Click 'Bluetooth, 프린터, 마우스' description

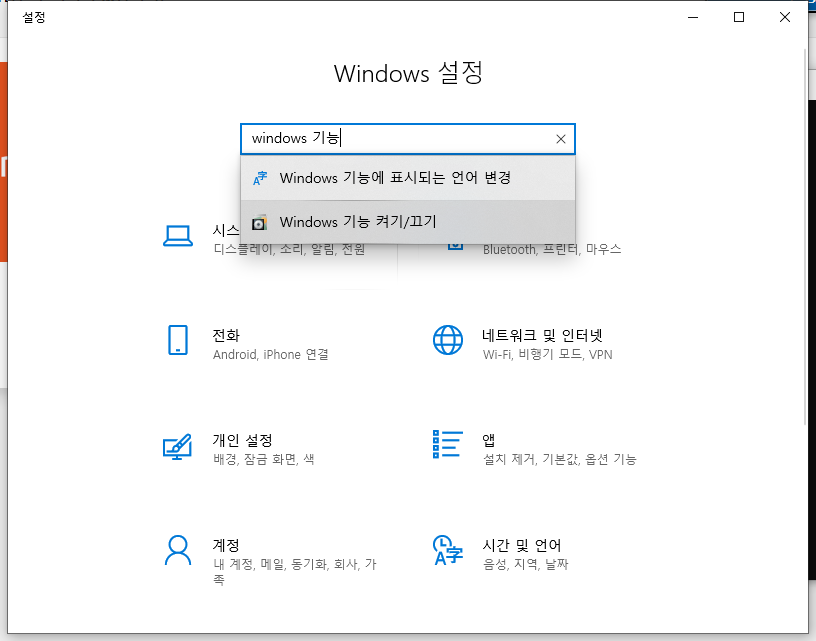coord(552,250)
